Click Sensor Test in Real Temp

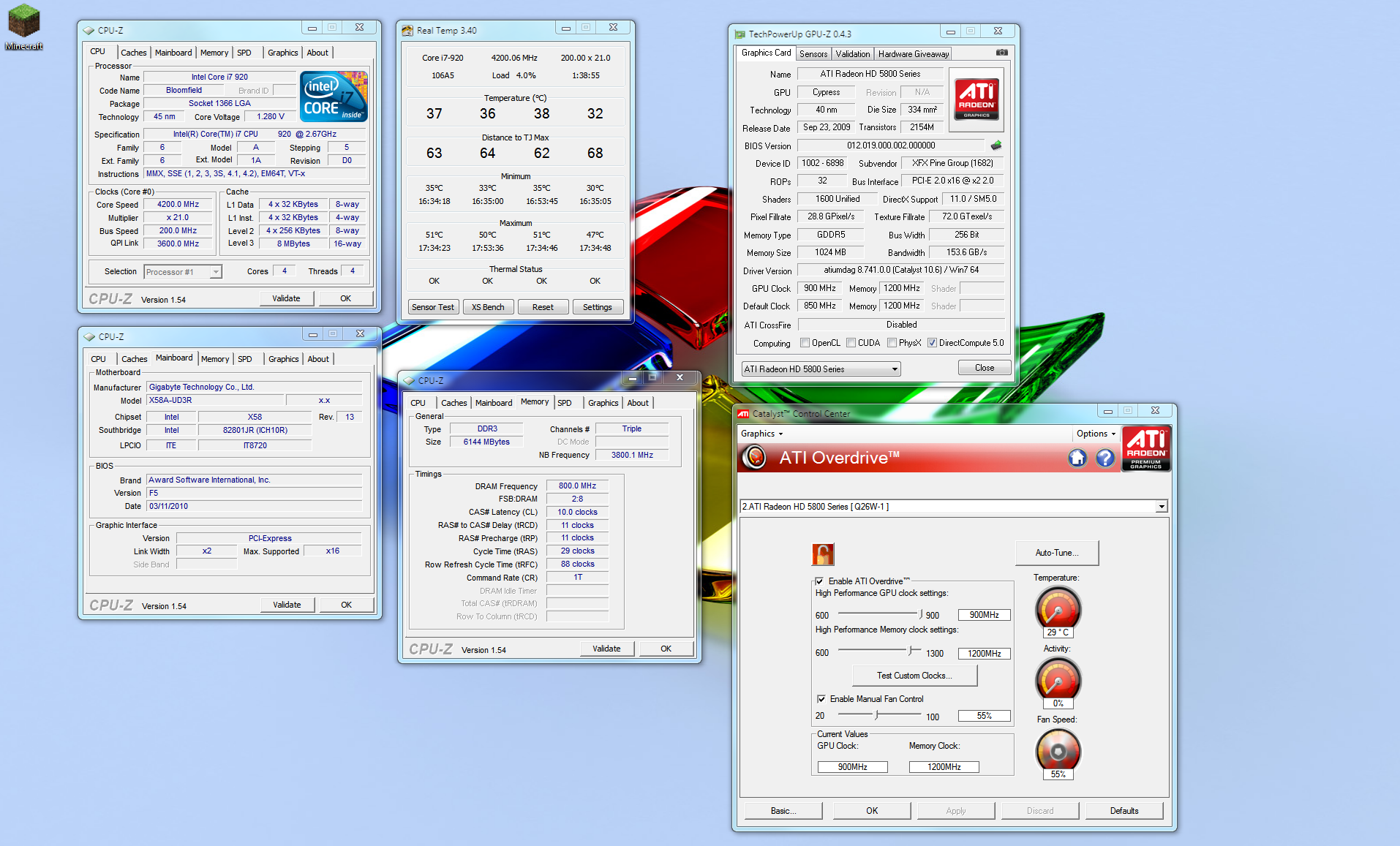432,307
